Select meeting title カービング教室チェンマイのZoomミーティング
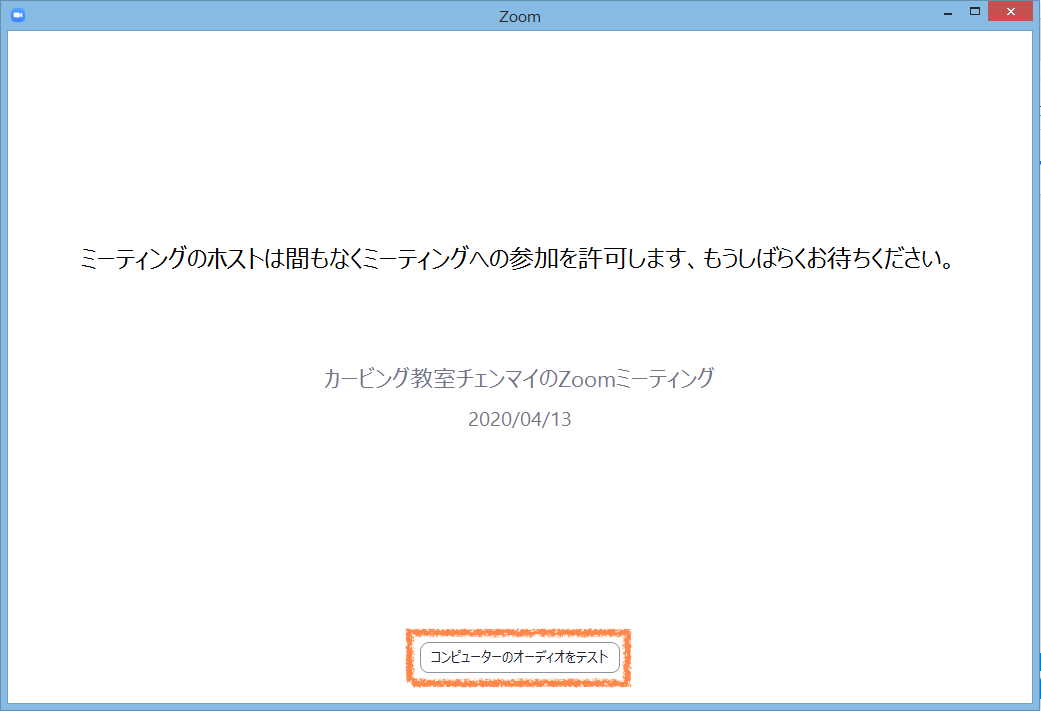 (519, 378)
